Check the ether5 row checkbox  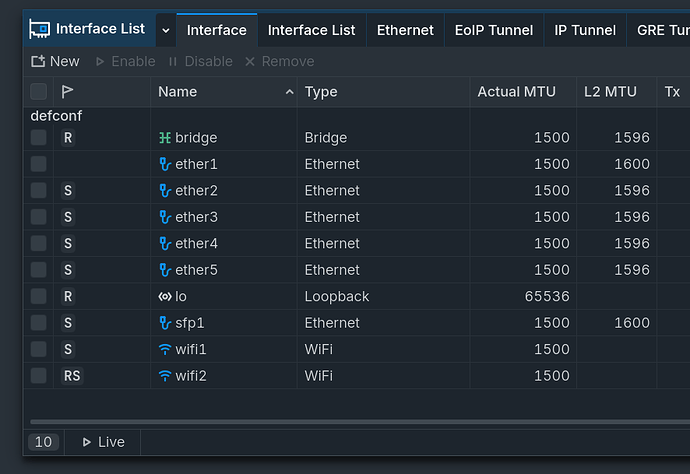tap(39, 270)
